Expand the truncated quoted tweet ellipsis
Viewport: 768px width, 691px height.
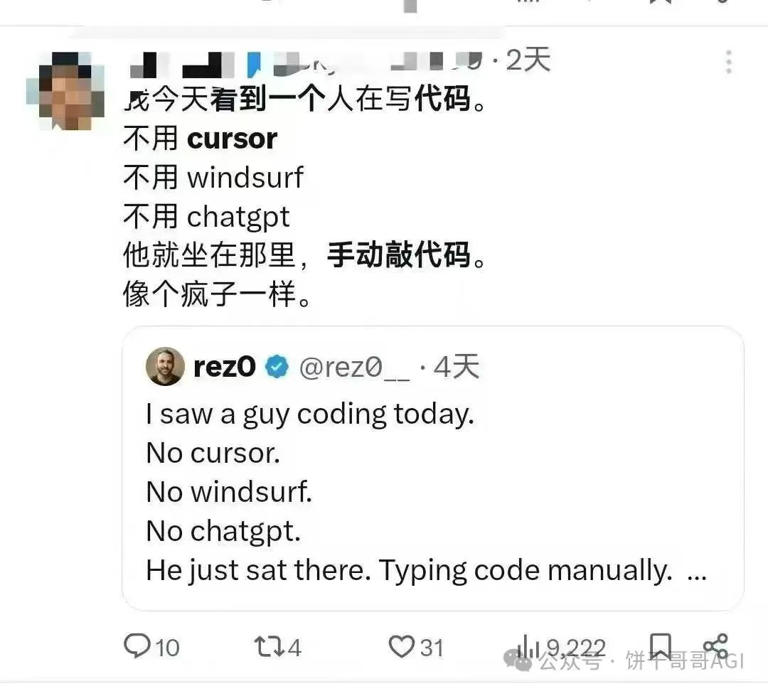coord(696,574)
